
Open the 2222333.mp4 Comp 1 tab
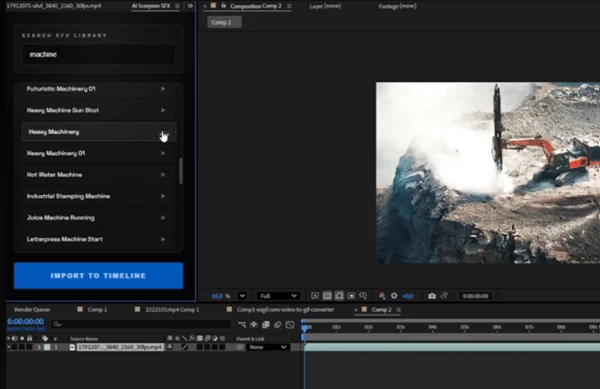coord(172,309)
